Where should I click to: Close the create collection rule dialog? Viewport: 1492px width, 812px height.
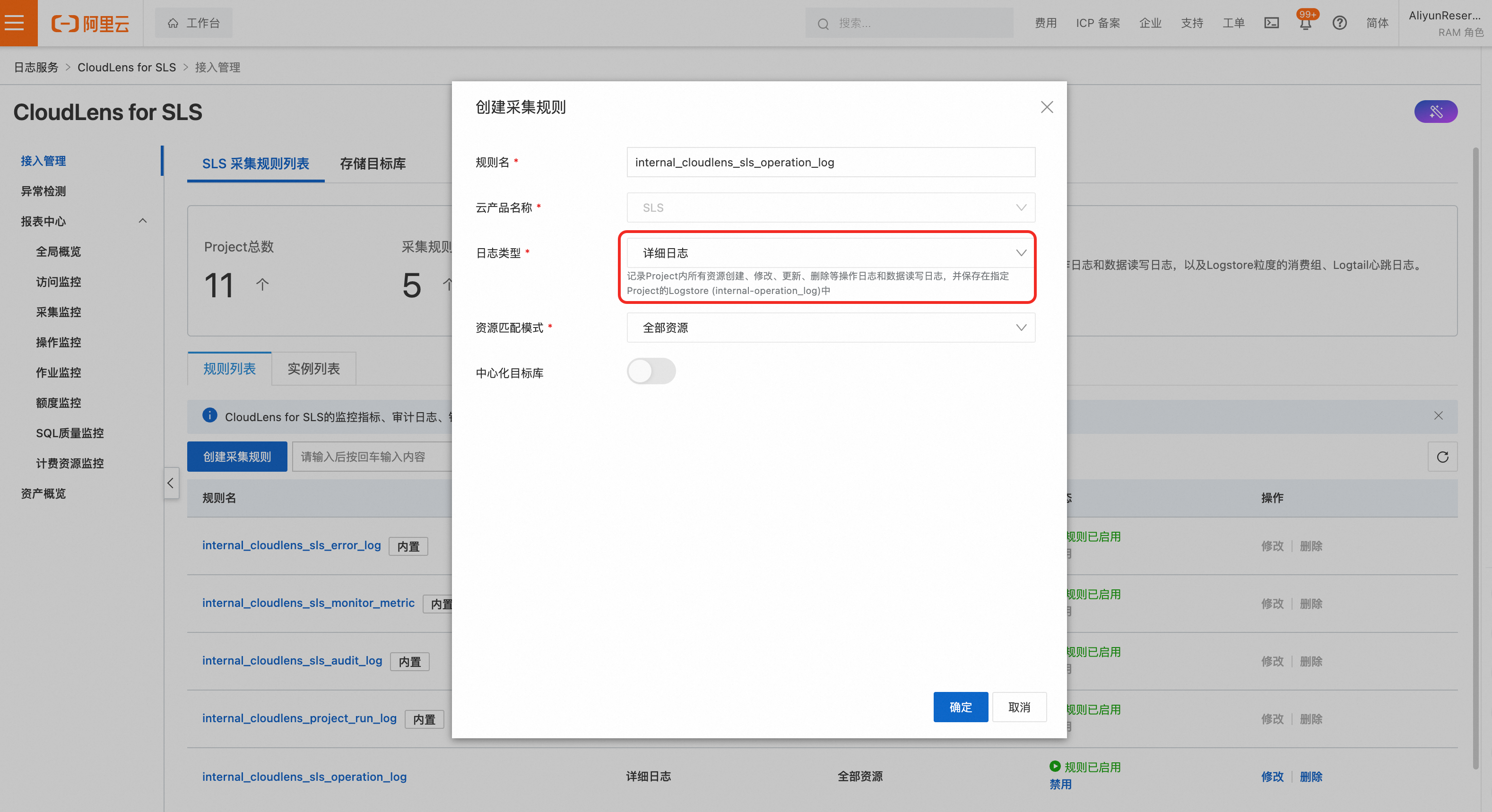[x=1047, y=107]
